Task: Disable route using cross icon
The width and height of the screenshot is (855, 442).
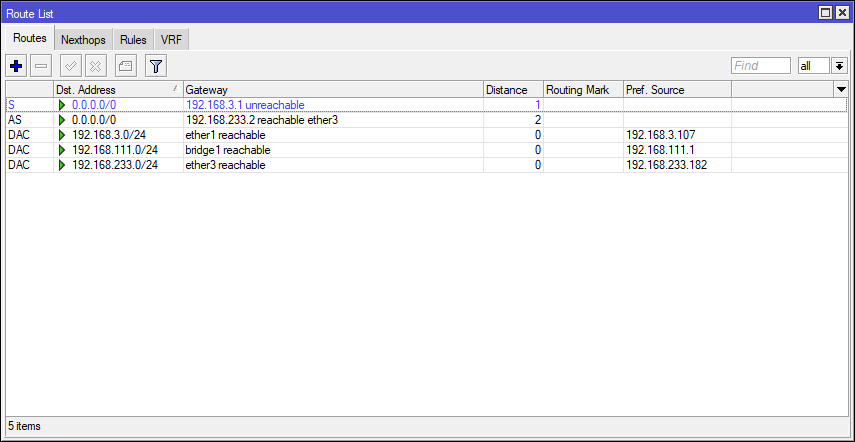Action: 95,66
